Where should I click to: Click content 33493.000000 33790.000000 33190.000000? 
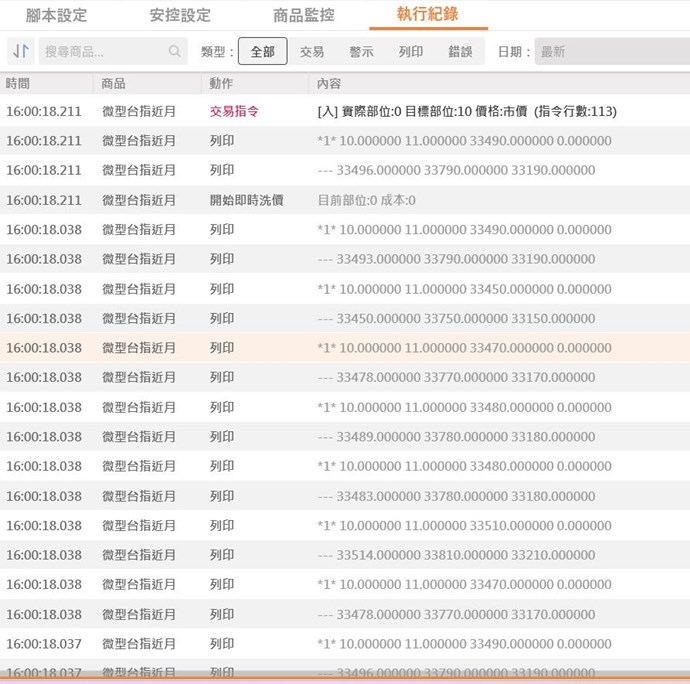[456, 259]
